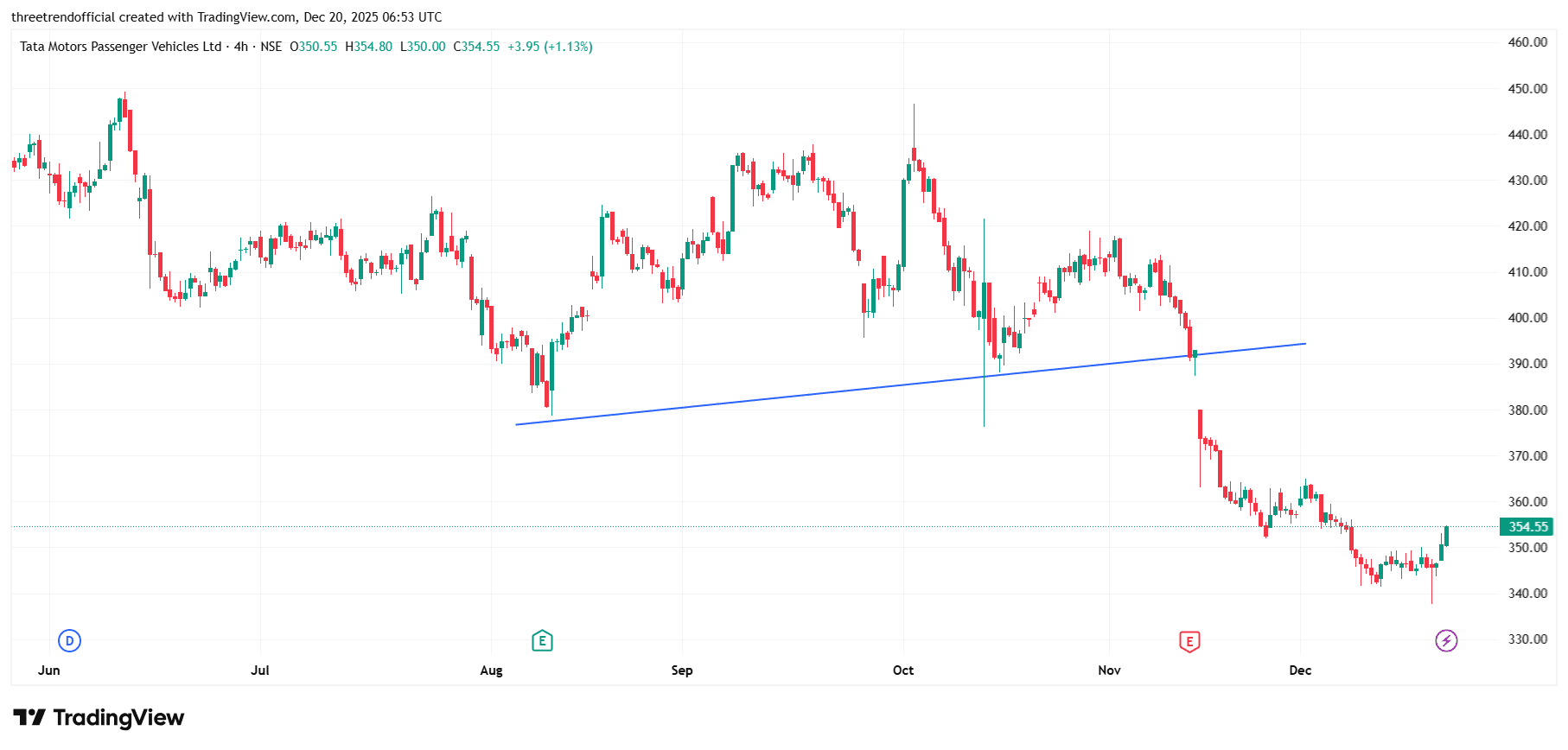This screenshot has height=750, width=1568.
Task: Click the blue dividend D marker
Action: tap(69, 640)
